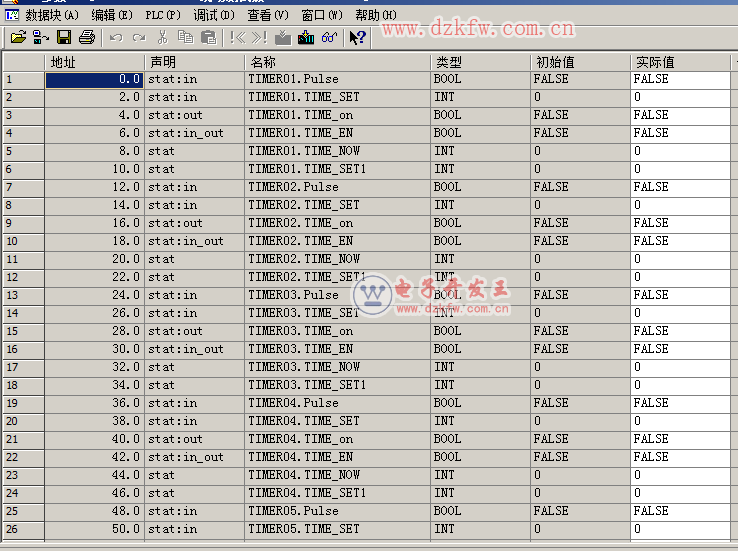The width and height of the screenshot is (738, 551).
Task: Click actual value cell of TIMER01.TIME_SET
Action: pos(680,97)
